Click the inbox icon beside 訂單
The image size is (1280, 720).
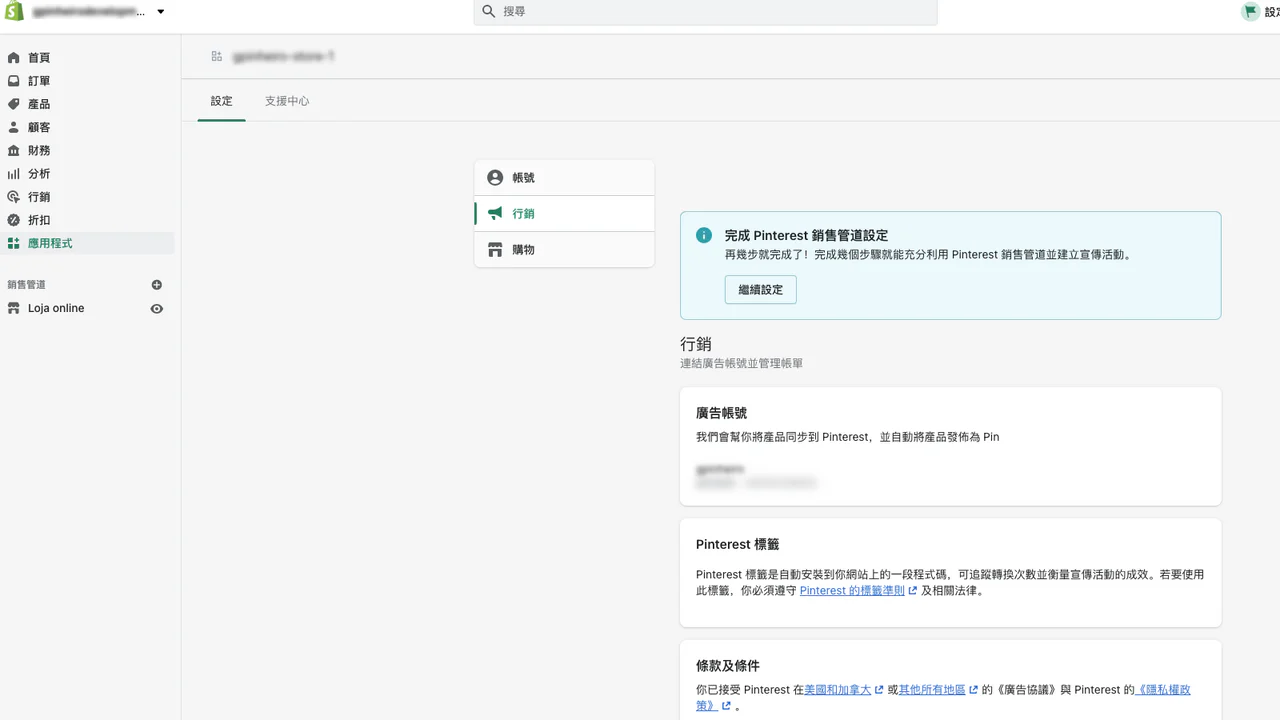coord(13,81)
